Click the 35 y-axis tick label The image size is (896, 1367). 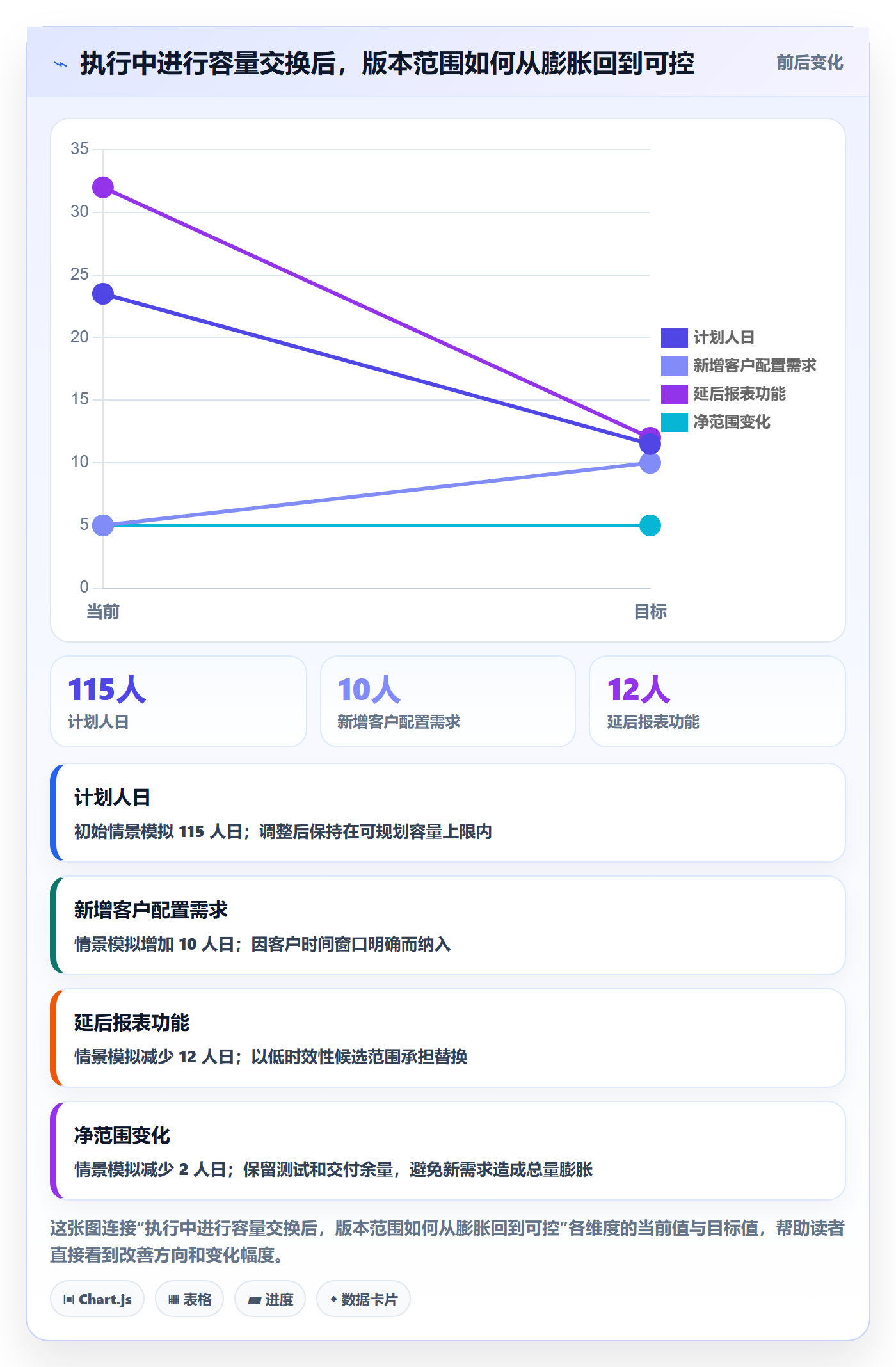click(80, 149)
